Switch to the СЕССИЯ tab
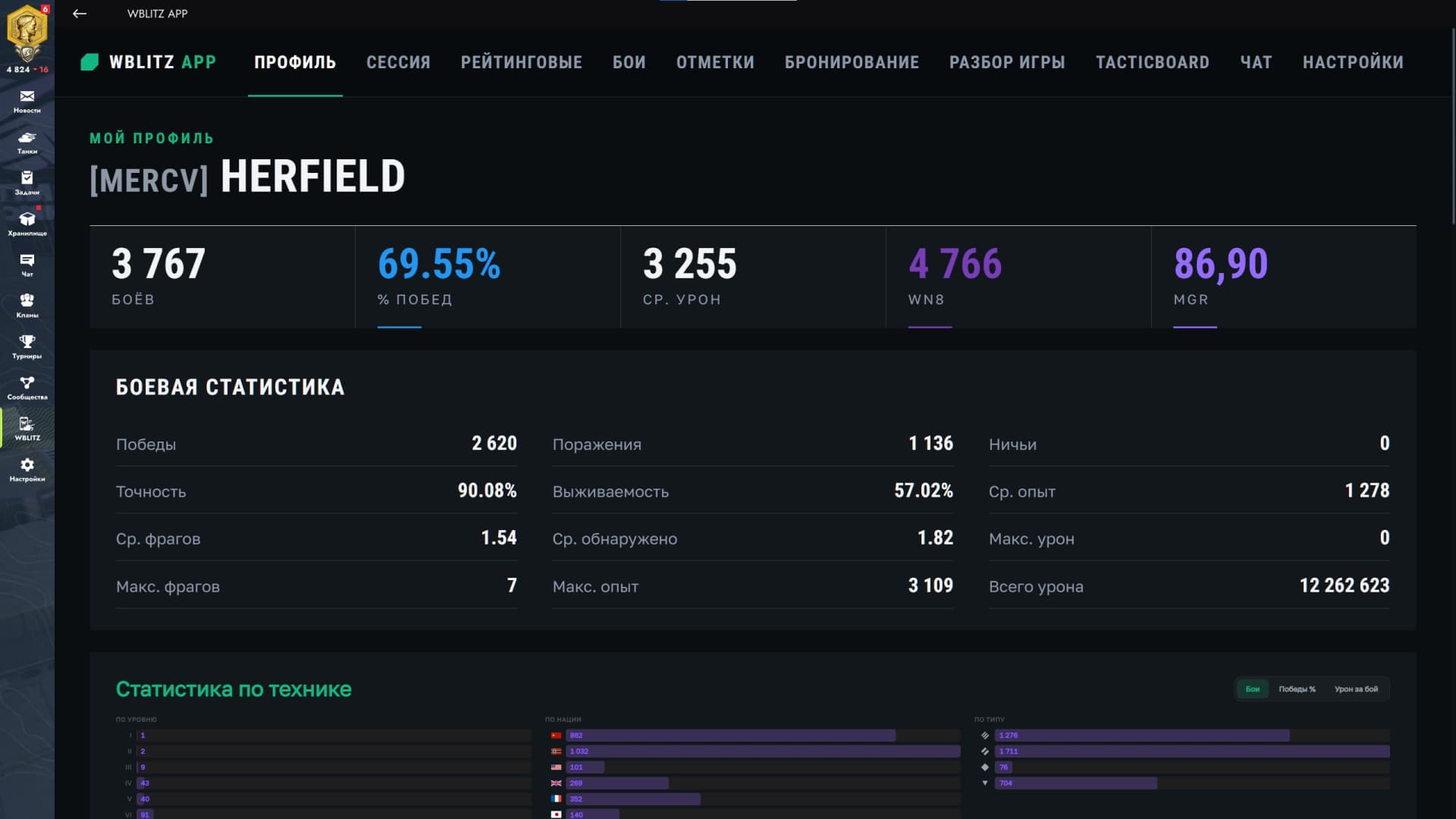The width and height of the screenshot is (1456, 819). pos(398,62)
